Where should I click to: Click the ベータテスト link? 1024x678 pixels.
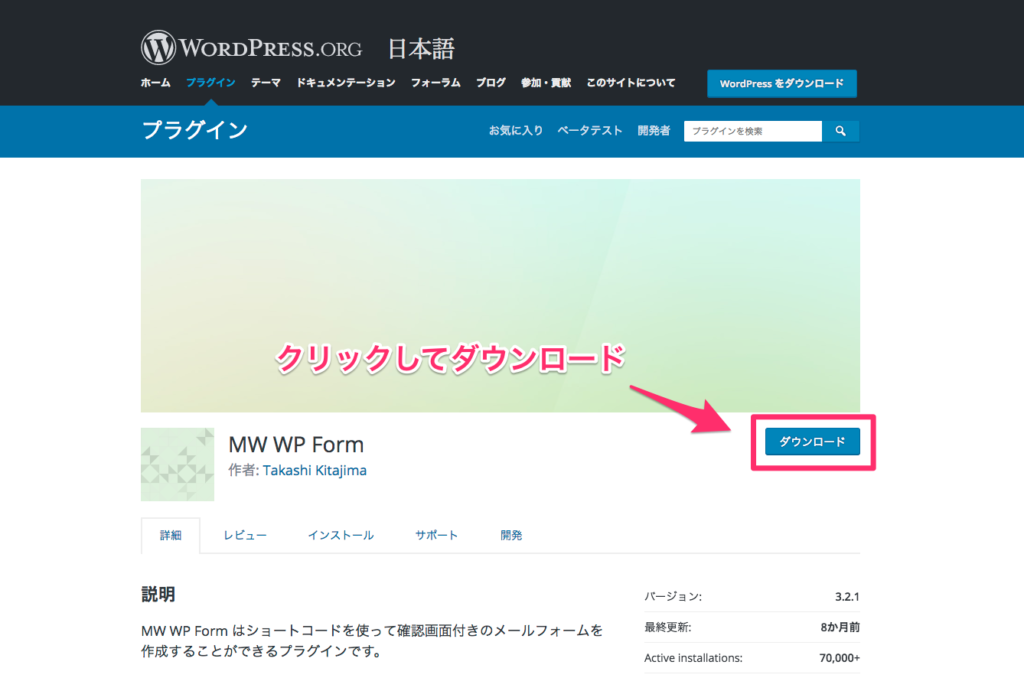(x=590, y=131)
